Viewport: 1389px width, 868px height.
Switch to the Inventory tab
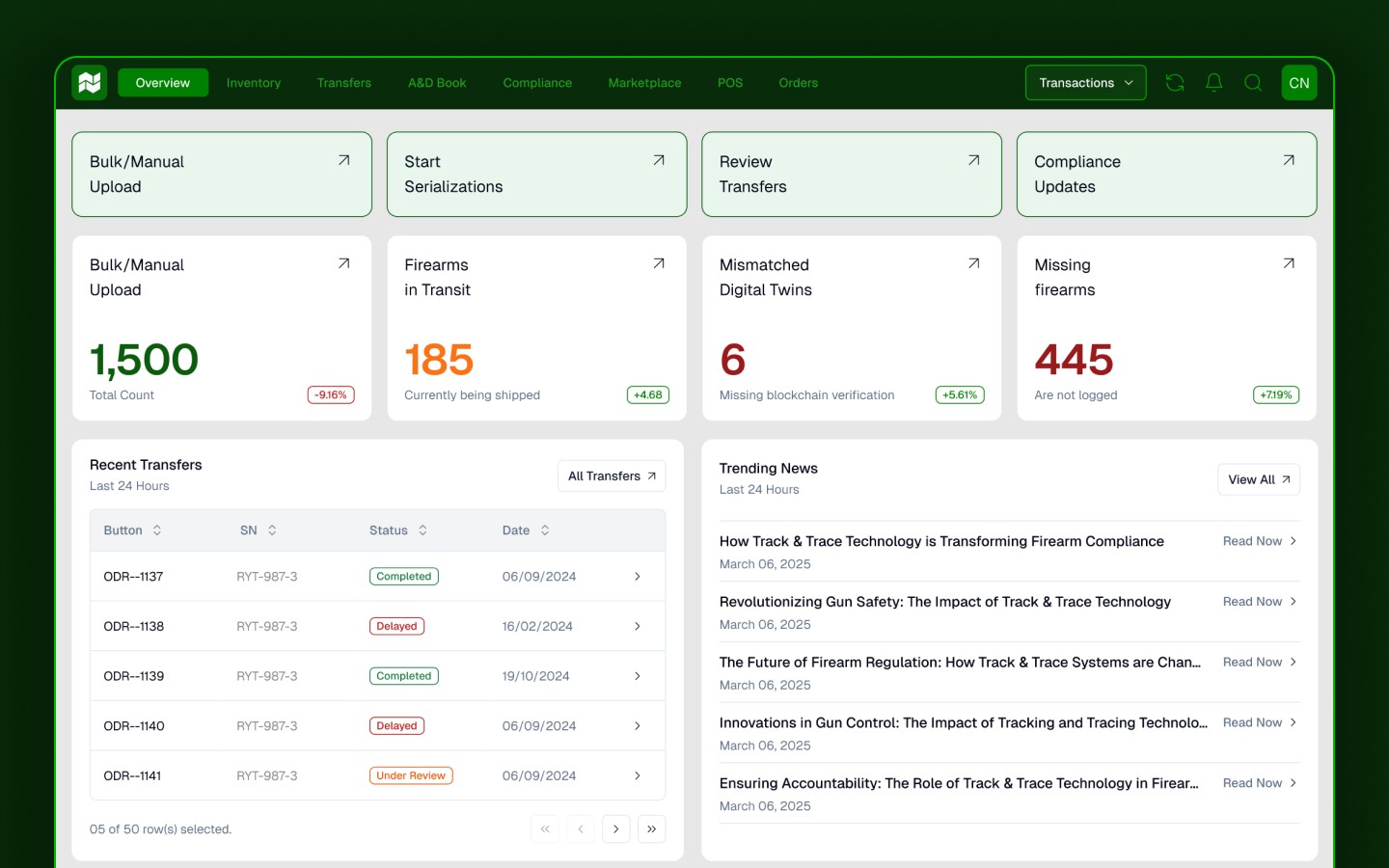[254, 83]
